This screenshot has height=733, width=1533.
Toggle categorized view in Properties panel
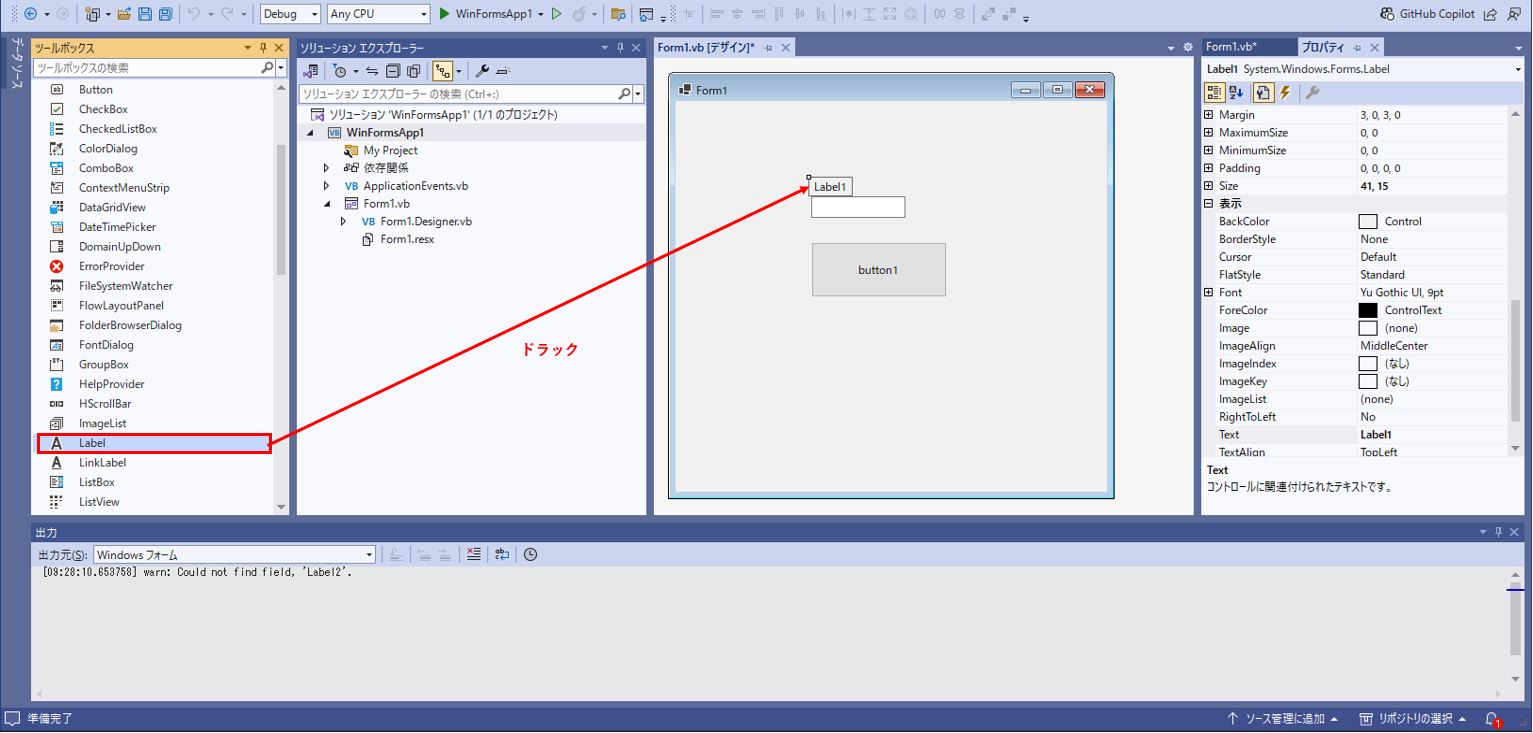(1214, 93)
